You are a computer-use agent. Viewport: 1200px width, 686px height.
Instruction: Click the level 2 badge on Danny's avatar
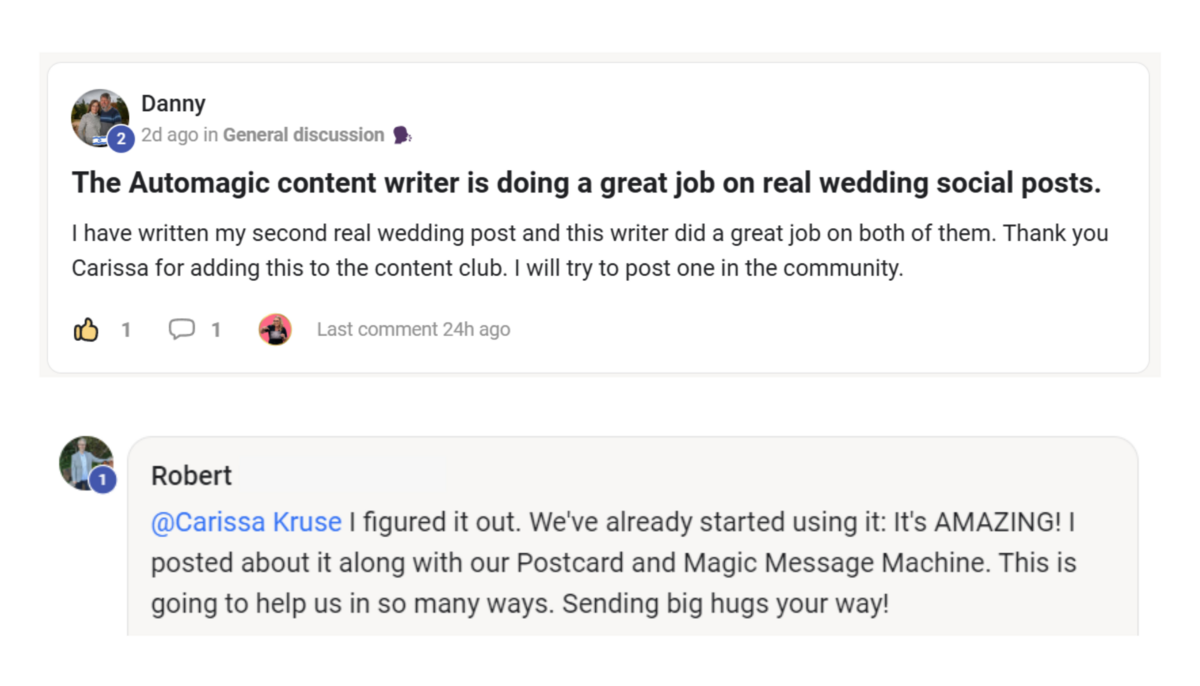[x=120, y=140]
